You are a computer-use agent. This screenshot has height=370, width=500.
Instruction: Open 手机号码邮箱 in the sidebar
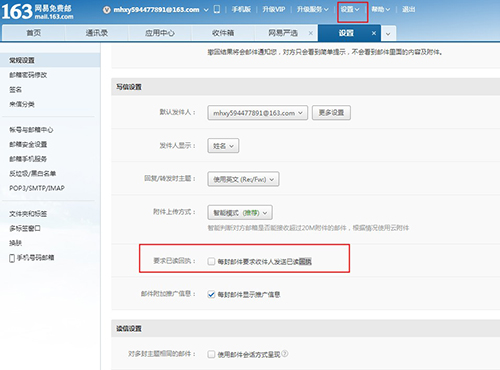coord(35,258)
